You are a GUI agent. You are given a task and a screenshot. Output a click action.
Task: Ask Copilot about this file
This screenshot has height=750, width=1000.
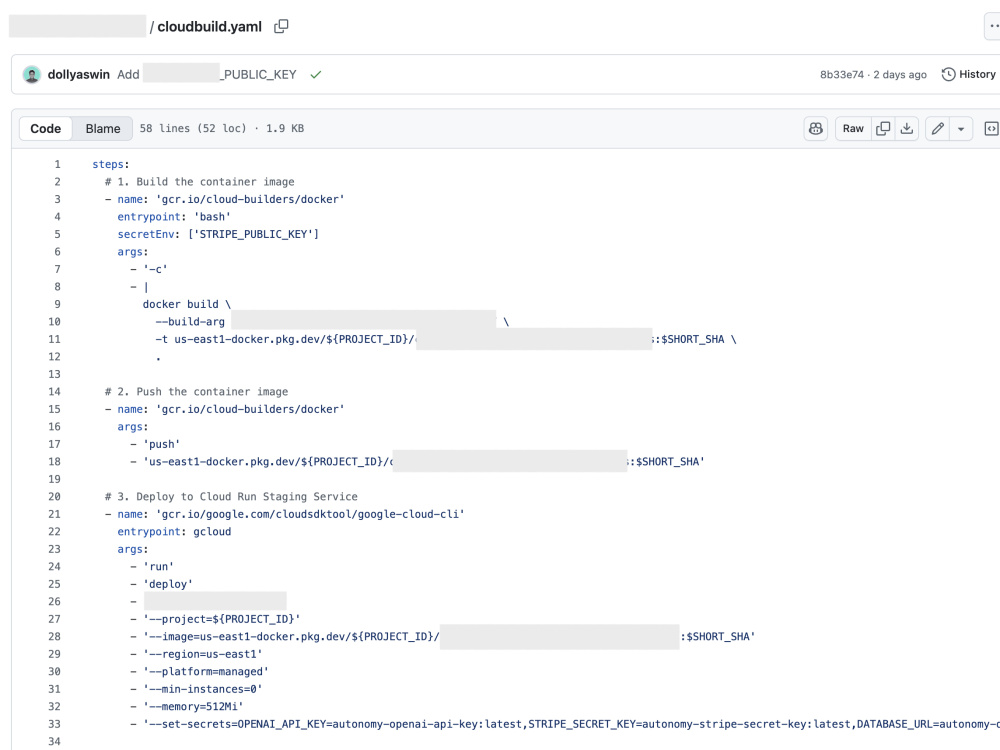816,129
